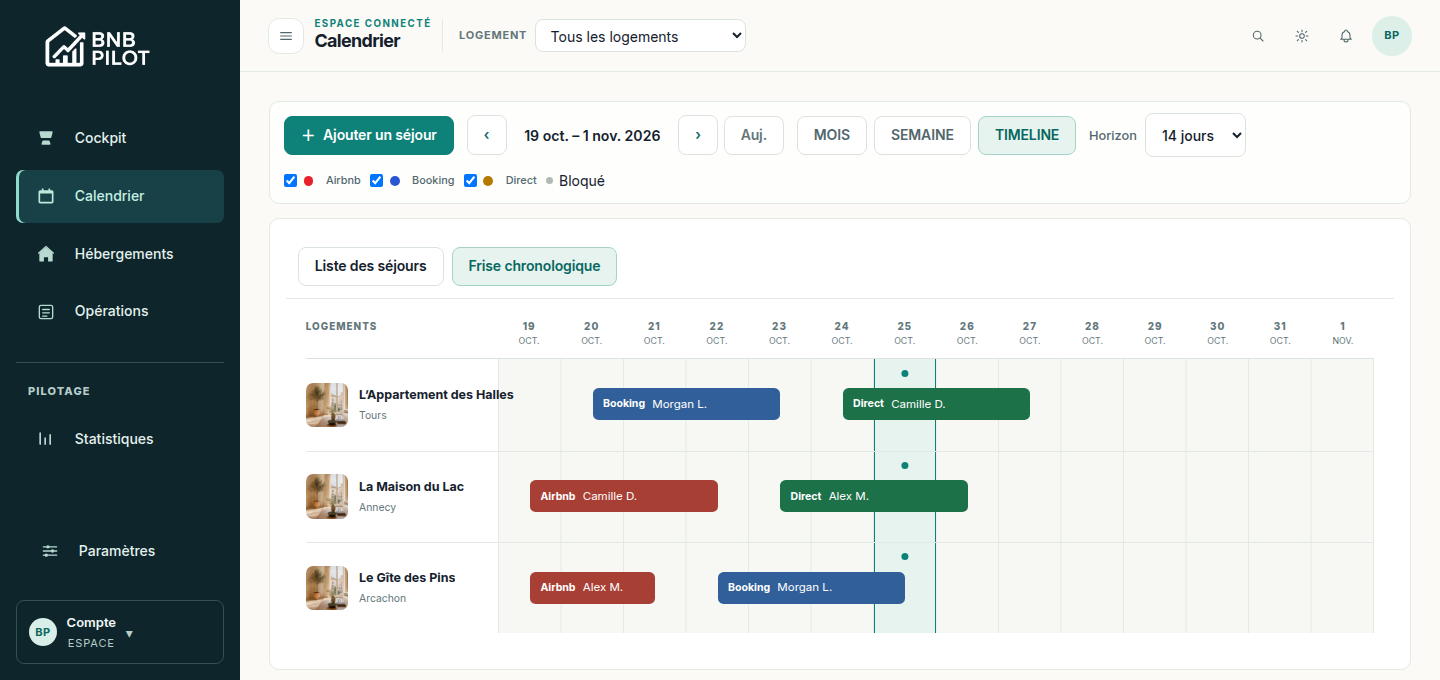Open Direct stay Camille D. in Appartement des Halles

tap(936, 404)
